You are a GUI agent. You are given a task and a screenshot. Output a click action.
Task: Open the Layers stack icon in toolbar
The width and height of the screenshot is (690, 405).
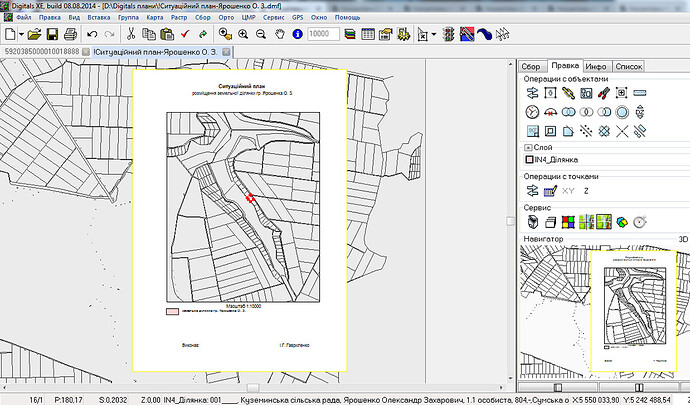click(x=350, y=34)
